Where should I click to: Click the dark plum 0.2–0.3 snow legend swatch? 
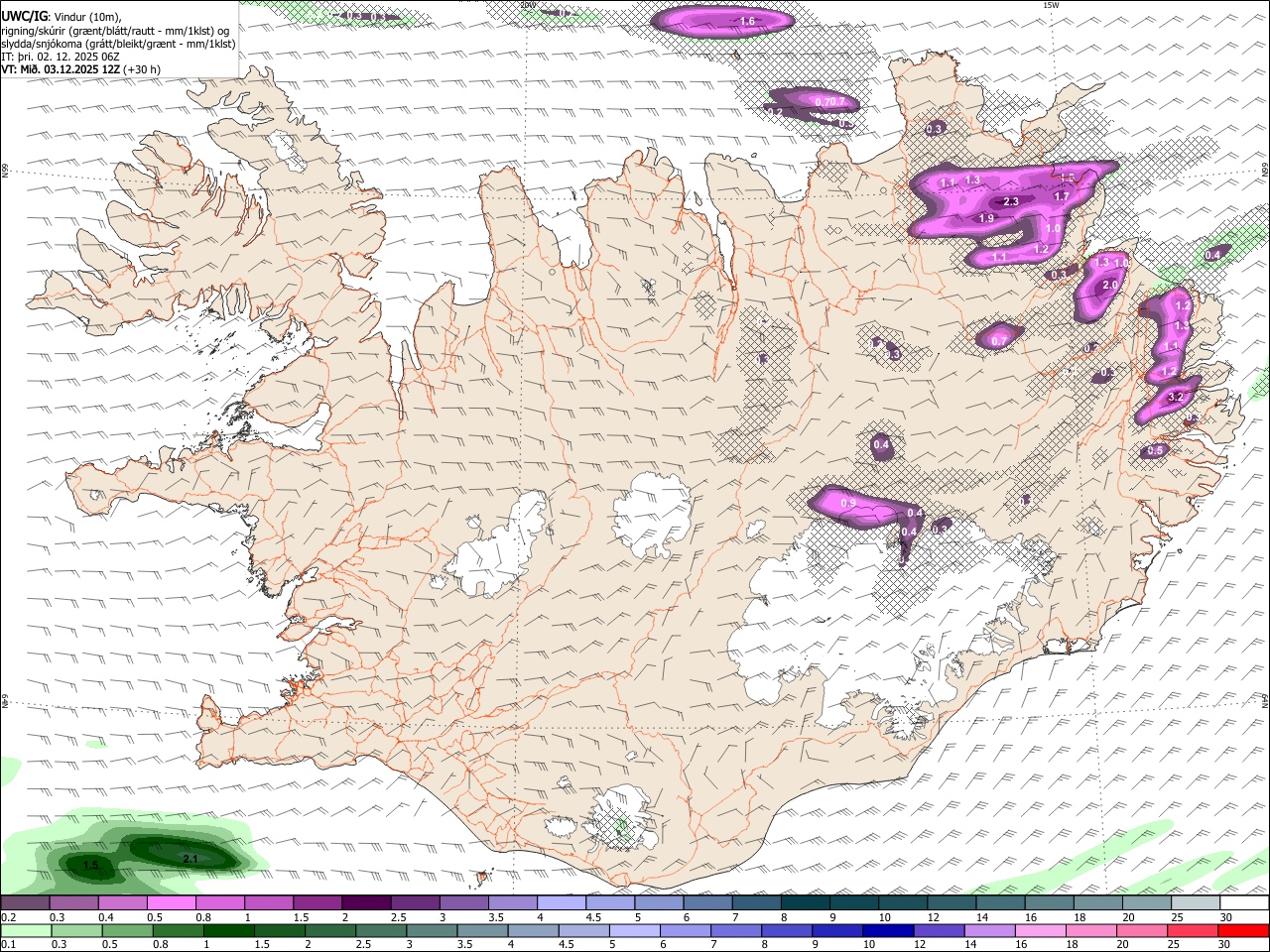click(25, 902)
